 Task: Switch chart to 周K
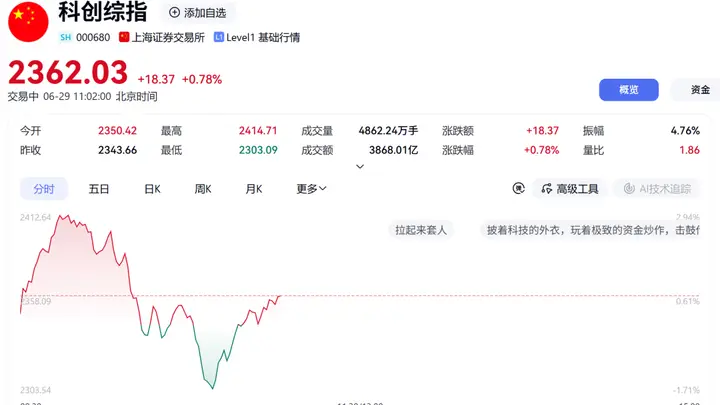click(x=203, y=189)
